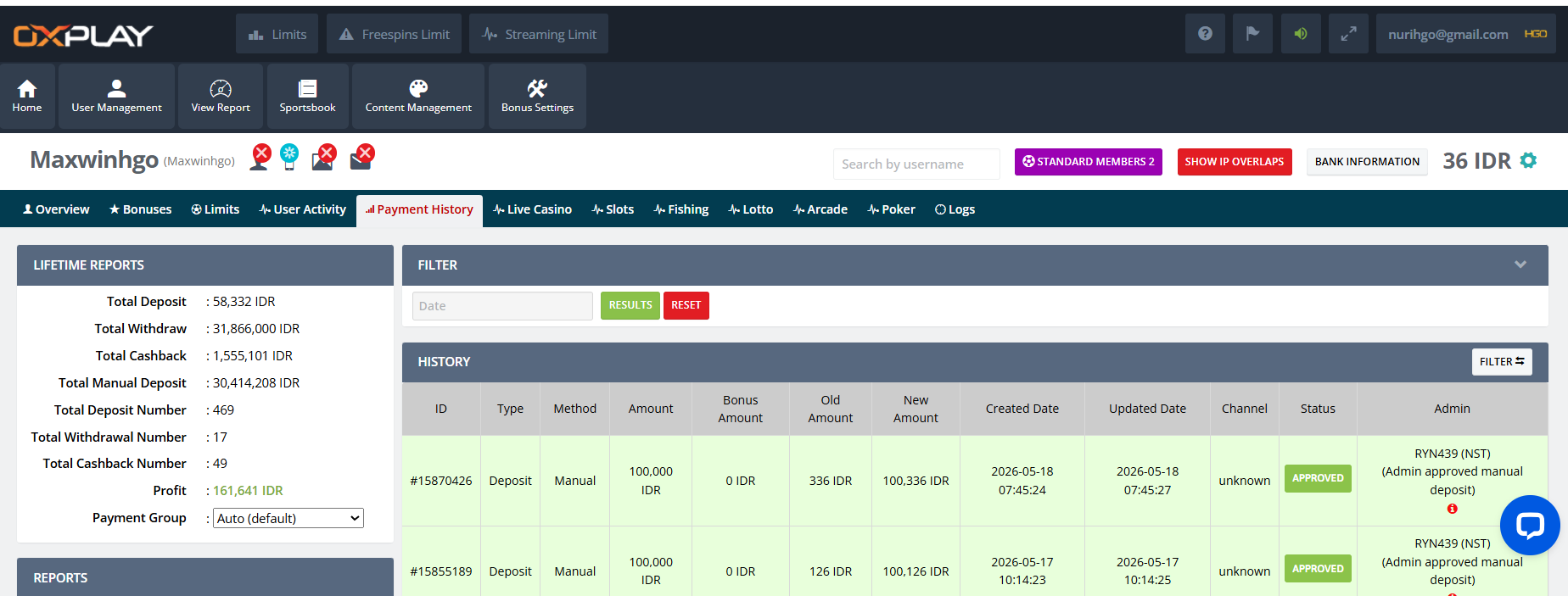This screenshot has width=1568, height=596.
Task: Click the red info icon under admin note
Action: click(1452, 509)
